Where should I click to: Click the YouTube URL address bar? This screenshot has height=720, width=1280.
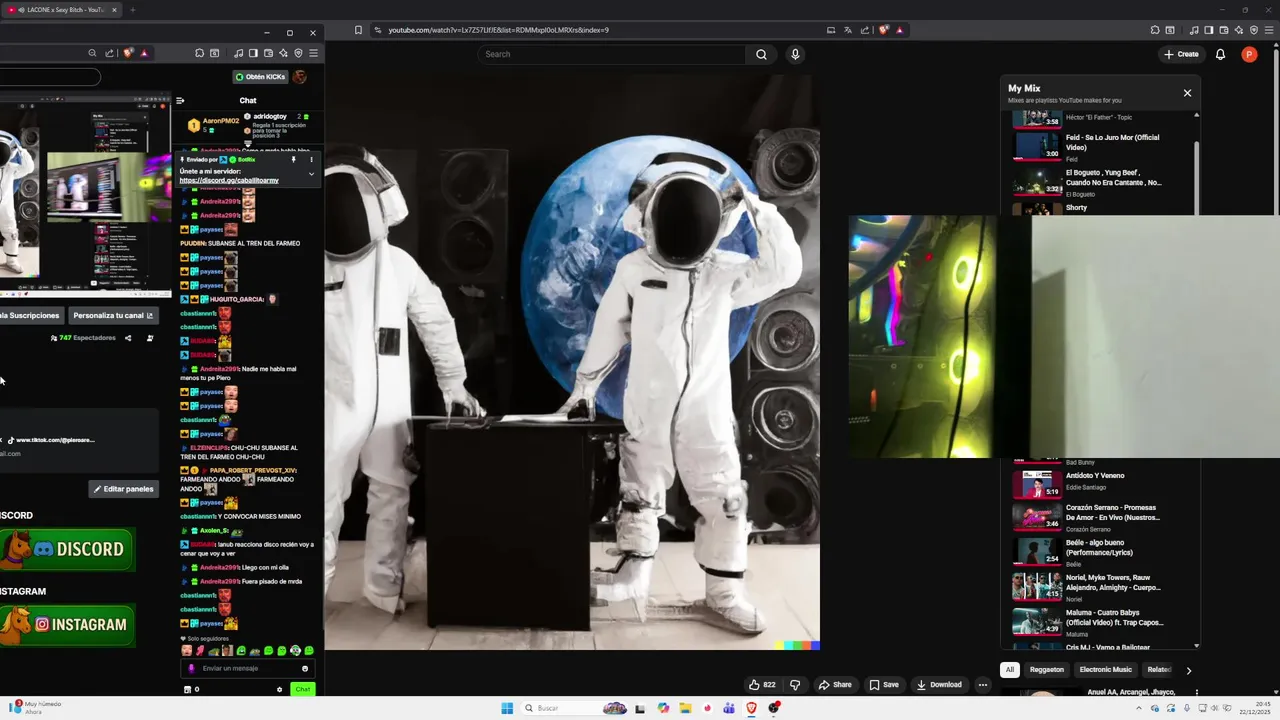[600, 30]
